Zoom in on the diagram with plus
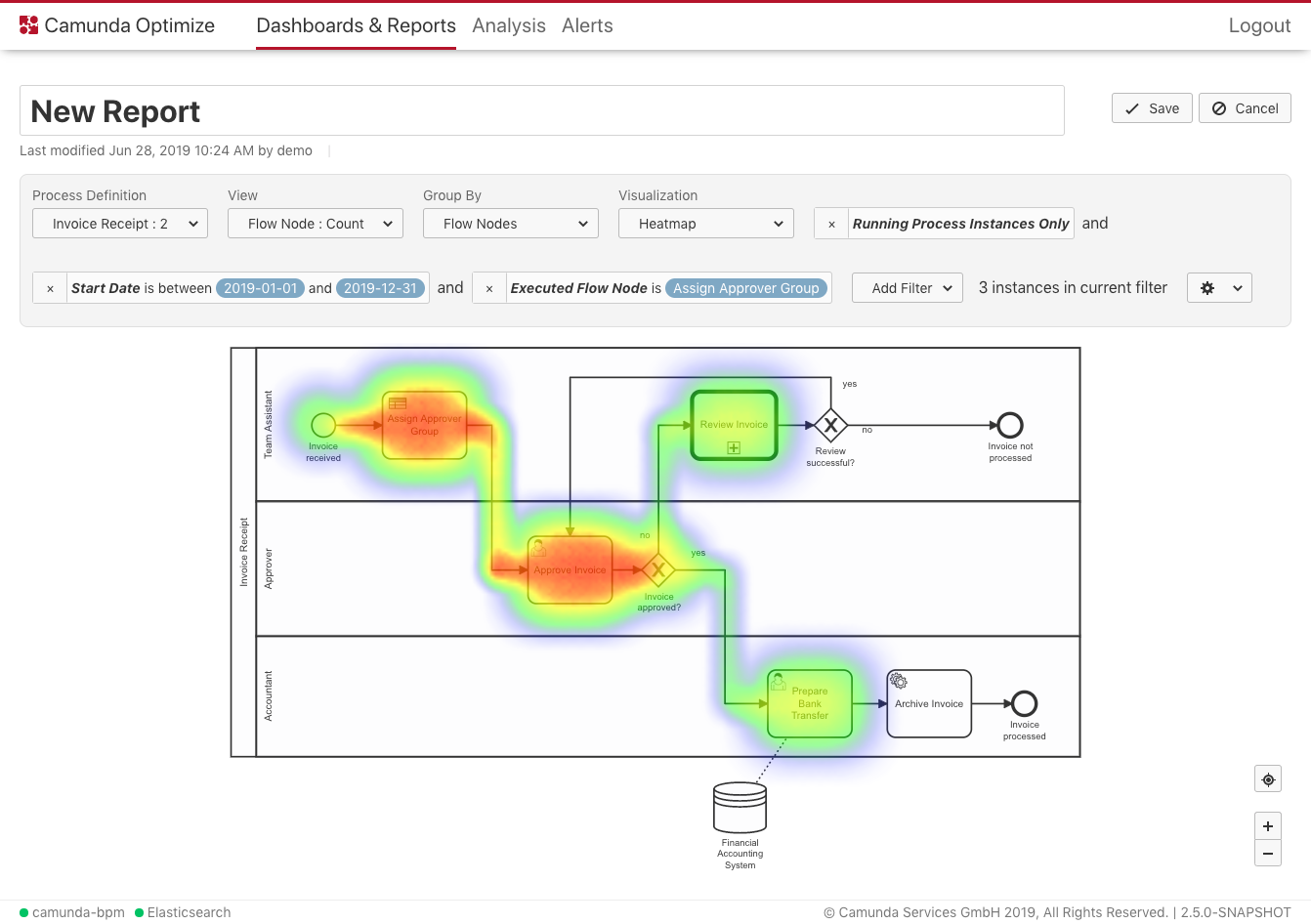Screen dimensions: 1311x924 [1268, 825]
